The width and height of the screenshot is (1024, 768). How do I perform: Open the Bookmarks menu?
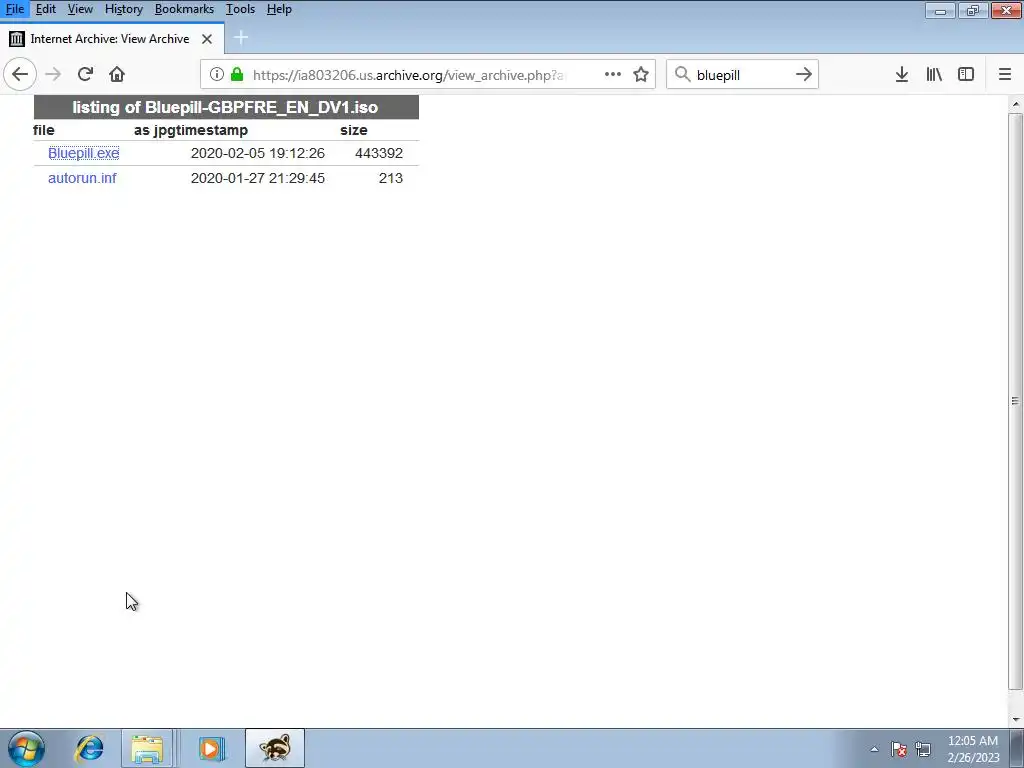point(184,9)
